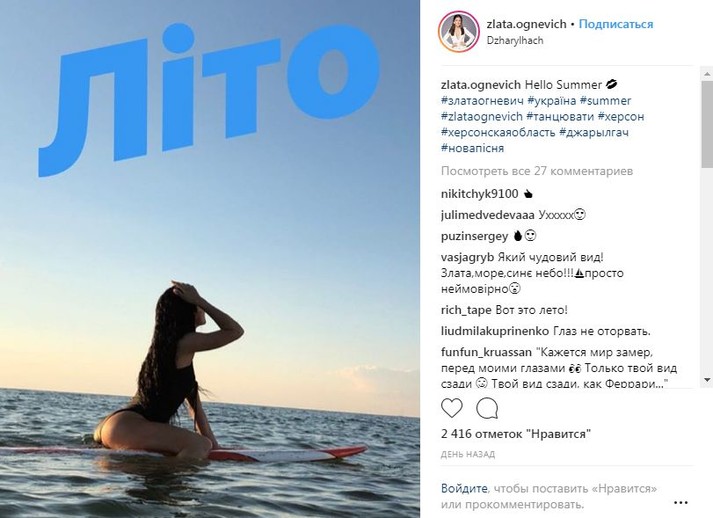Click scrollbar up arrow in comments
Image resolution: width=713 pixels, height=518 pixels.
click(x=707, y=73)
